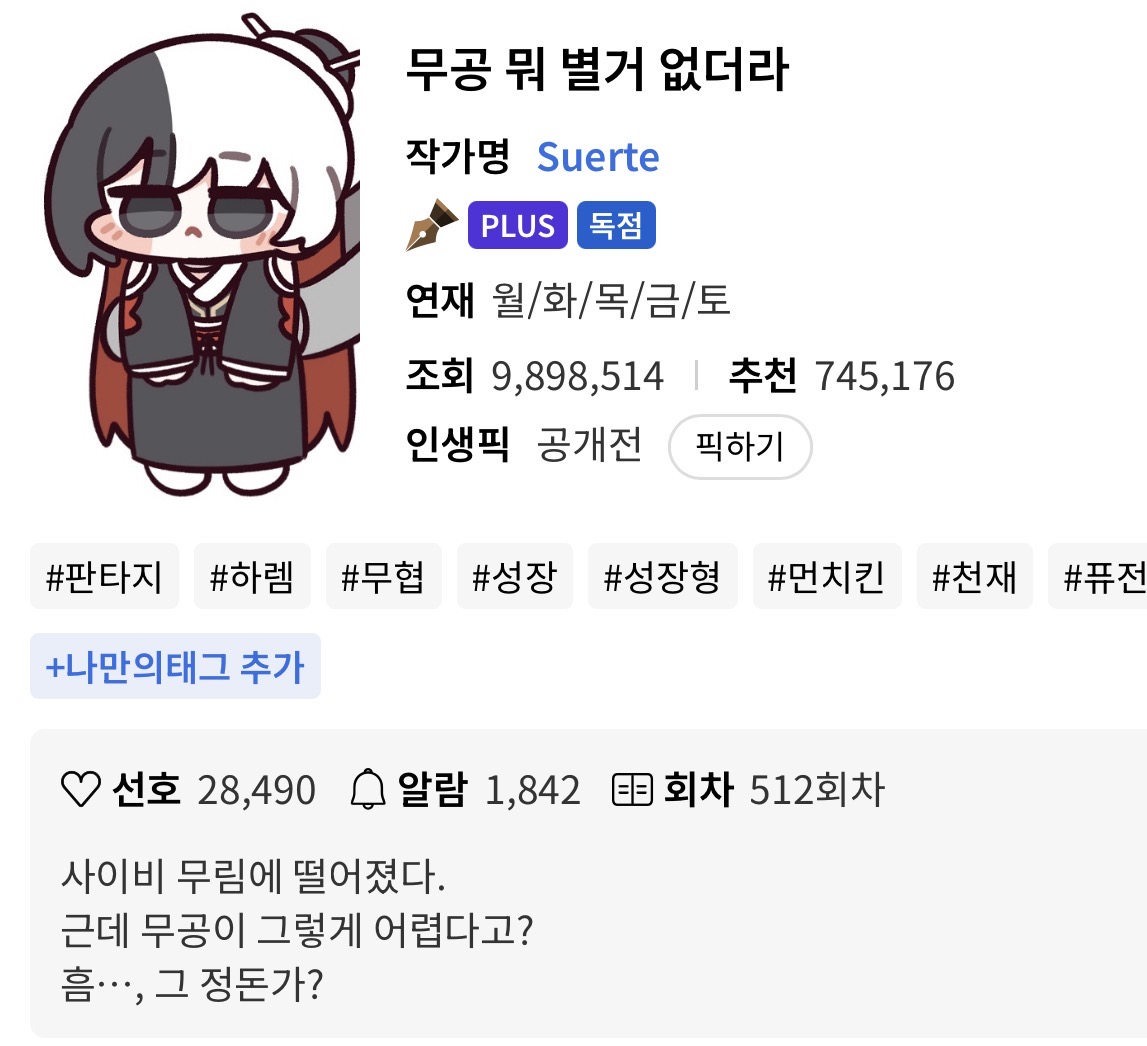Click the novel title 무공 뭐 별거 없더라
The image size is (1147, 1046).
coord(597,69)
